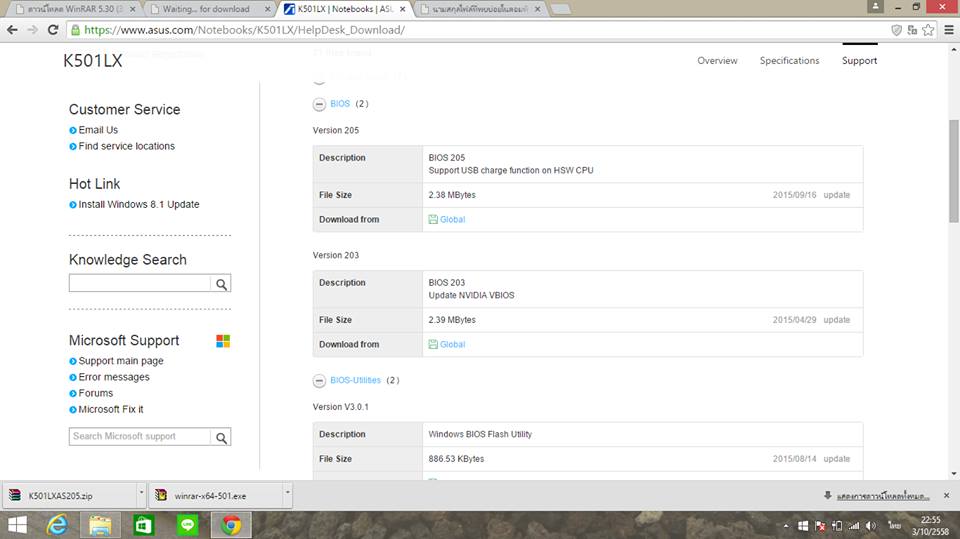The image size is (960, 539).
Task: Click the Microsoft logo beside Microsoft Support
Action: coord(223,341)
